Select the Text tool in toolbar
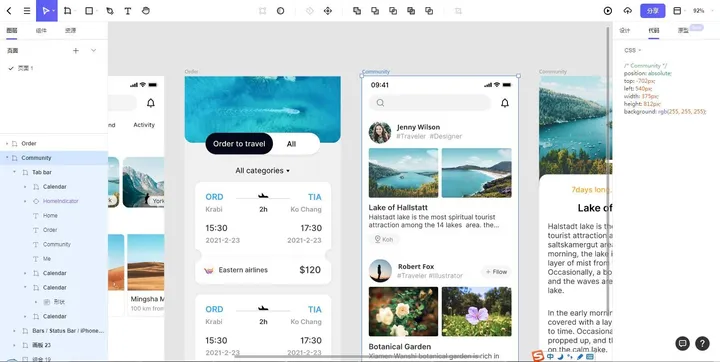This screenshot has height=362, width=720. point(128,11)
